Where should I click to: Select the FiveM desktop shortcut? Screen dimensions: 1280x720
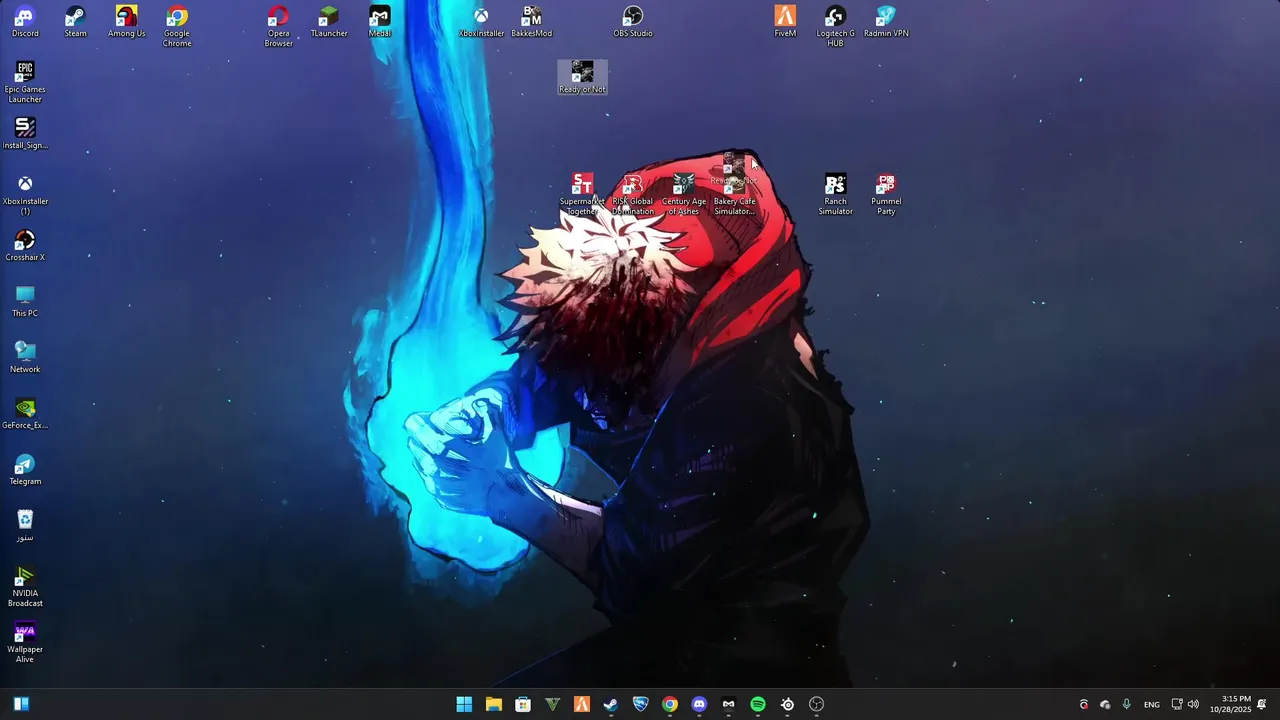point(785,21)
